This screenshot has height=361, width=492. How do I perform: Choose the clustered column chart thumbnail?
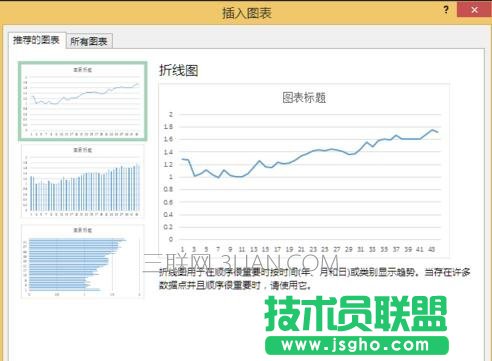click(83, 181)
